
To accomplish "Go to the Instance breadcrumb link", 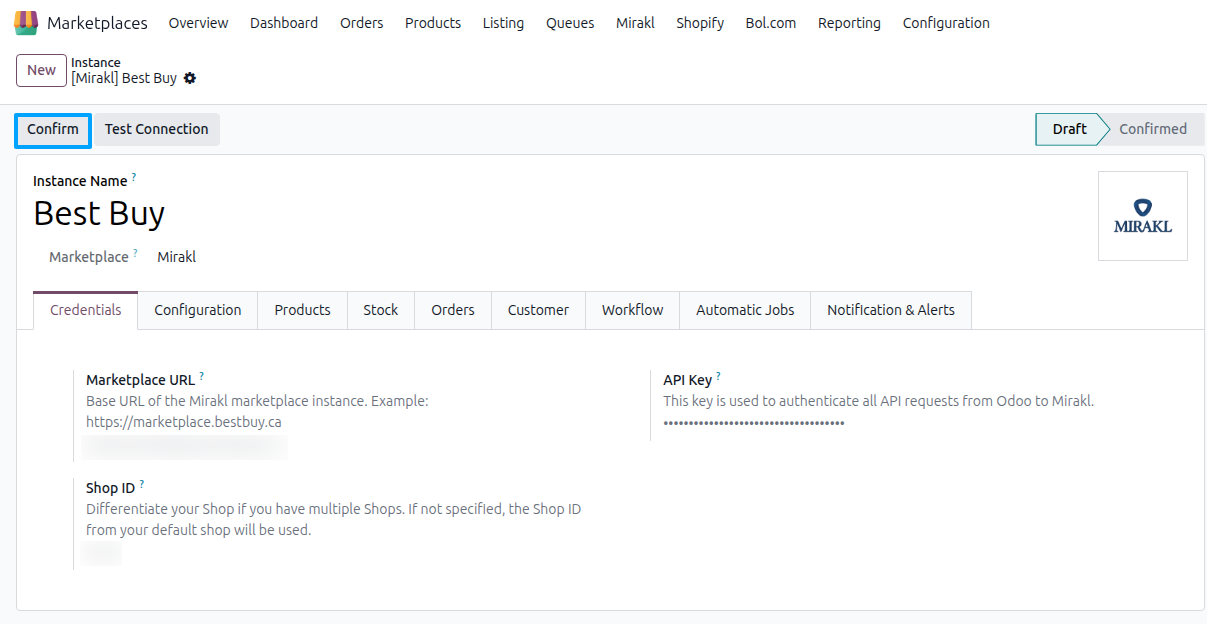I will [x=96, y=62].
